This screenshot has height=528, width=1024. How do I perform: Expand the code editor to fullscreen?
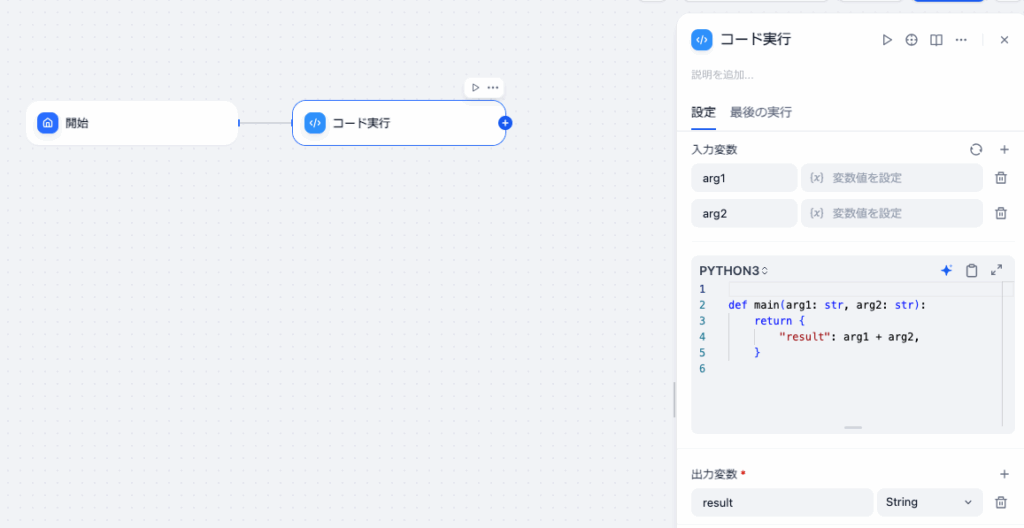tap(996, 270)
